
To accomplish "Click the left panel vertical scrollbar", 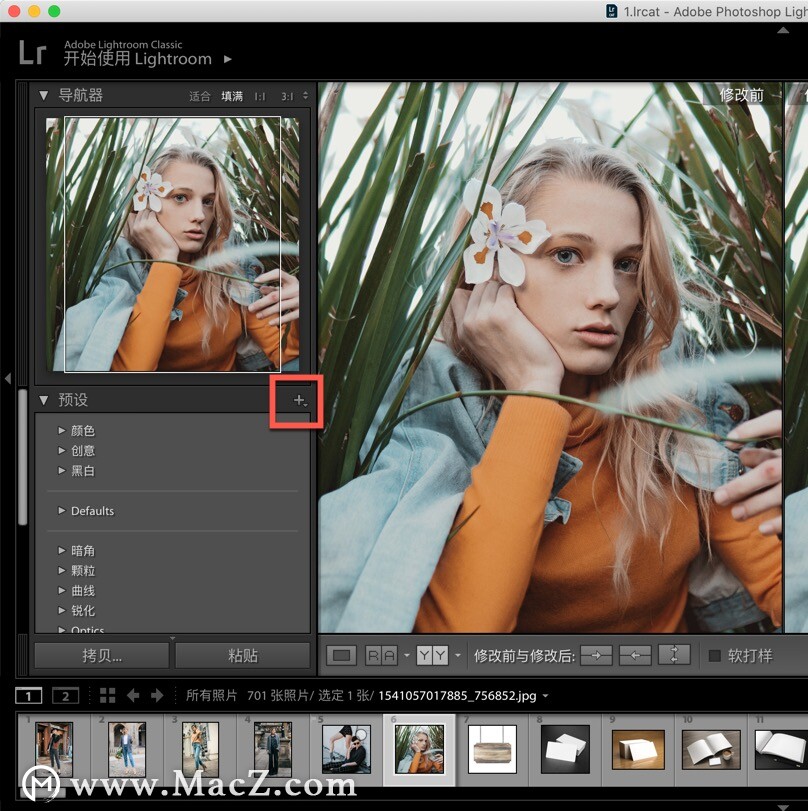I will (x=22, y=457).
